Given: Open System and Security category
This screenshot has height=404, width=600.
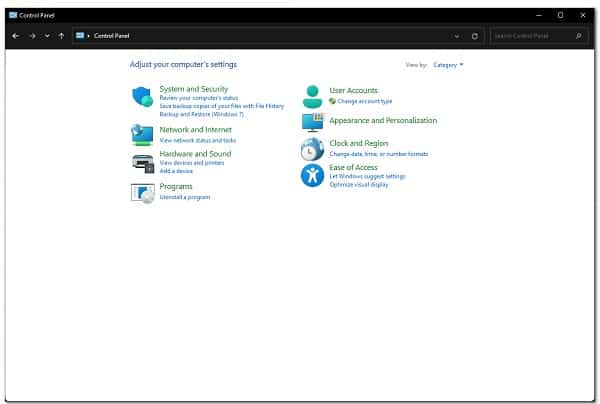Looking at the screenshot, I should click(194, 89).
